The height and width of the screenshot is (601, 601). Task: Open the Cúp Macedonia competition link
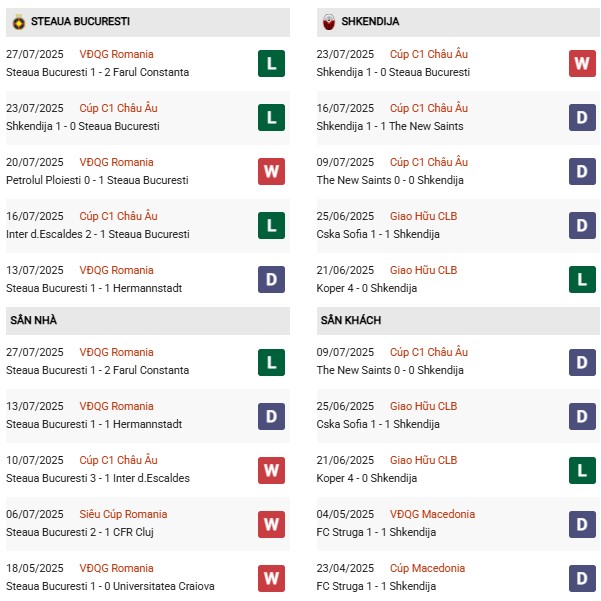click(x=427, y=568)
